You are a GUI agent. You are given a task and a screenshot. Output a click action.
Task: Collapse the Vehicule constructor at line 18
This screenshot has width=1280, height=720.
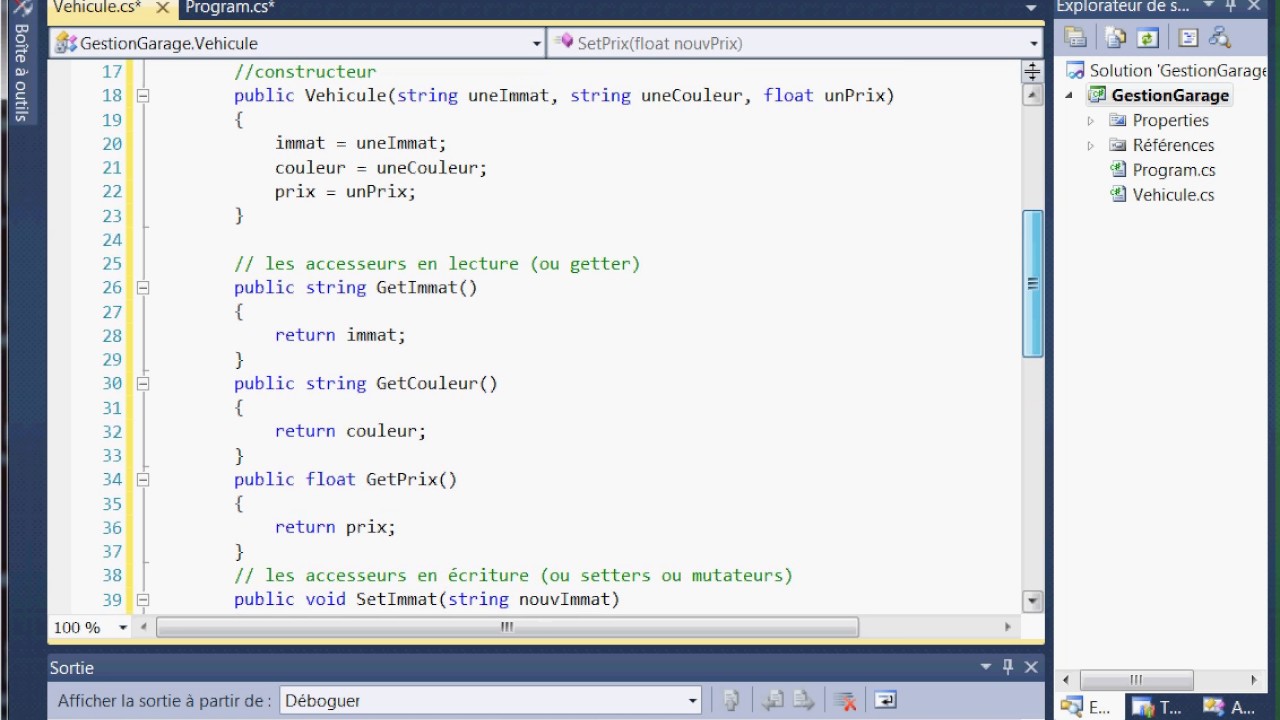[143, 96]
